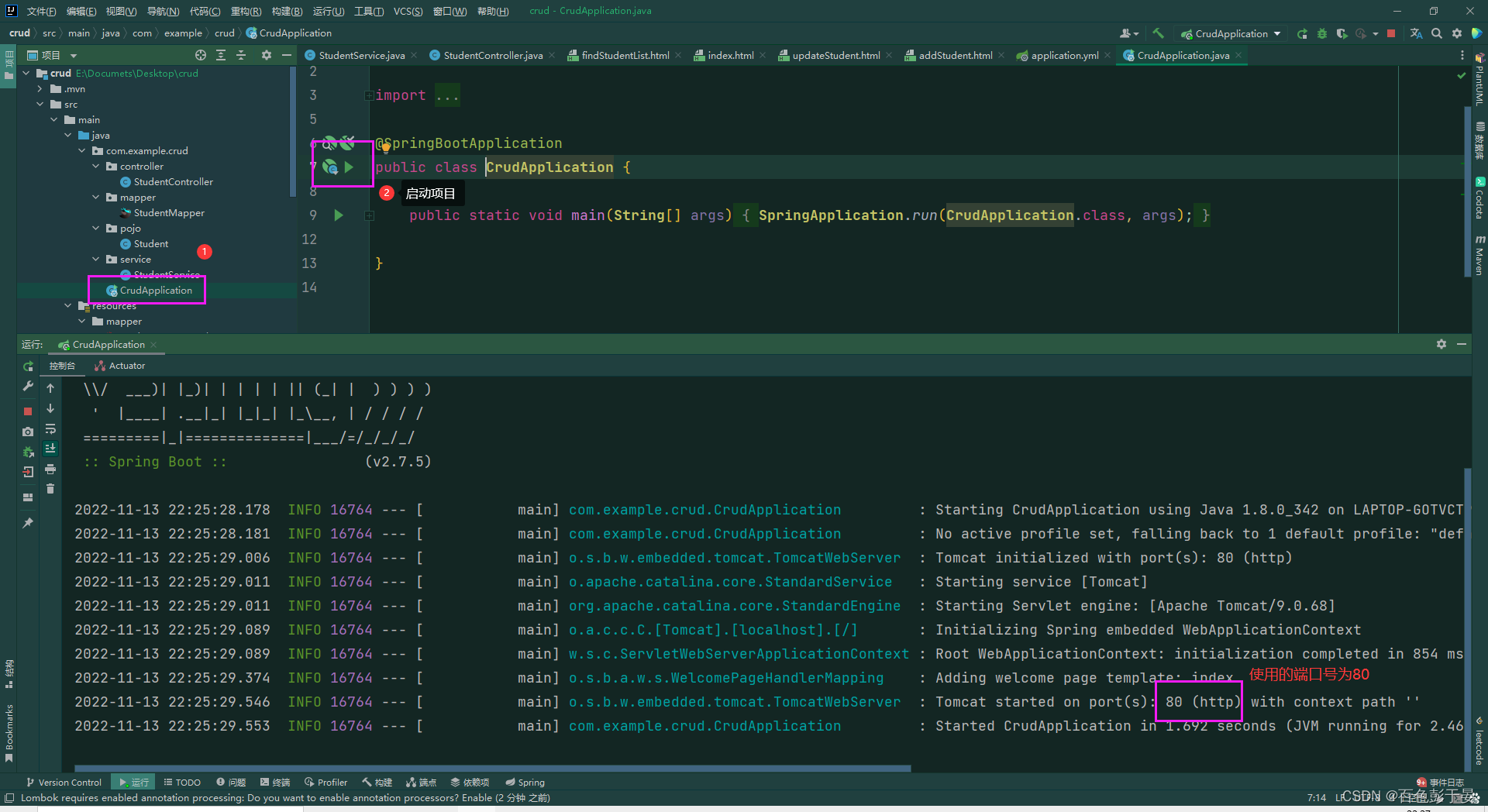Rerun the app from the Run panel
The height and width of the screenshot is (812, 1488).
(x=28, y=366)
